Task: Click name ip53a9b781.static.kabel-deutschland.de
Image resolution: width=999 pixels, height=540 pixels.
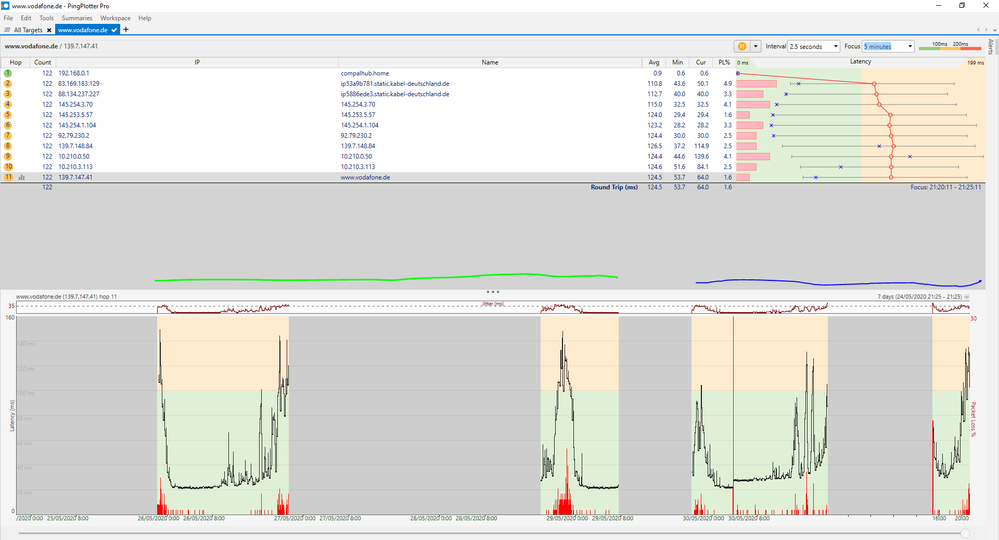Action: 394,83
